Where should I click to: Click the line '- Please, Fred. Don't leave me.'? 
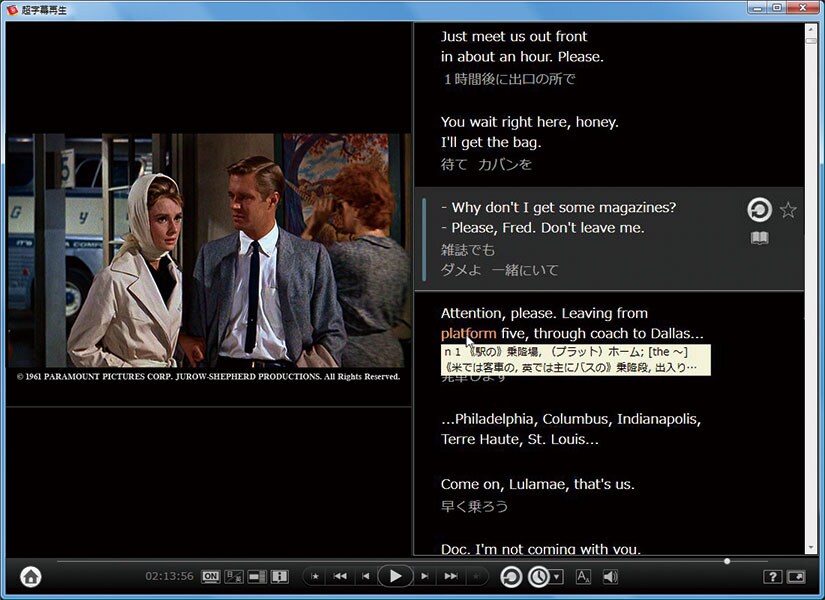tap(543, 228)
